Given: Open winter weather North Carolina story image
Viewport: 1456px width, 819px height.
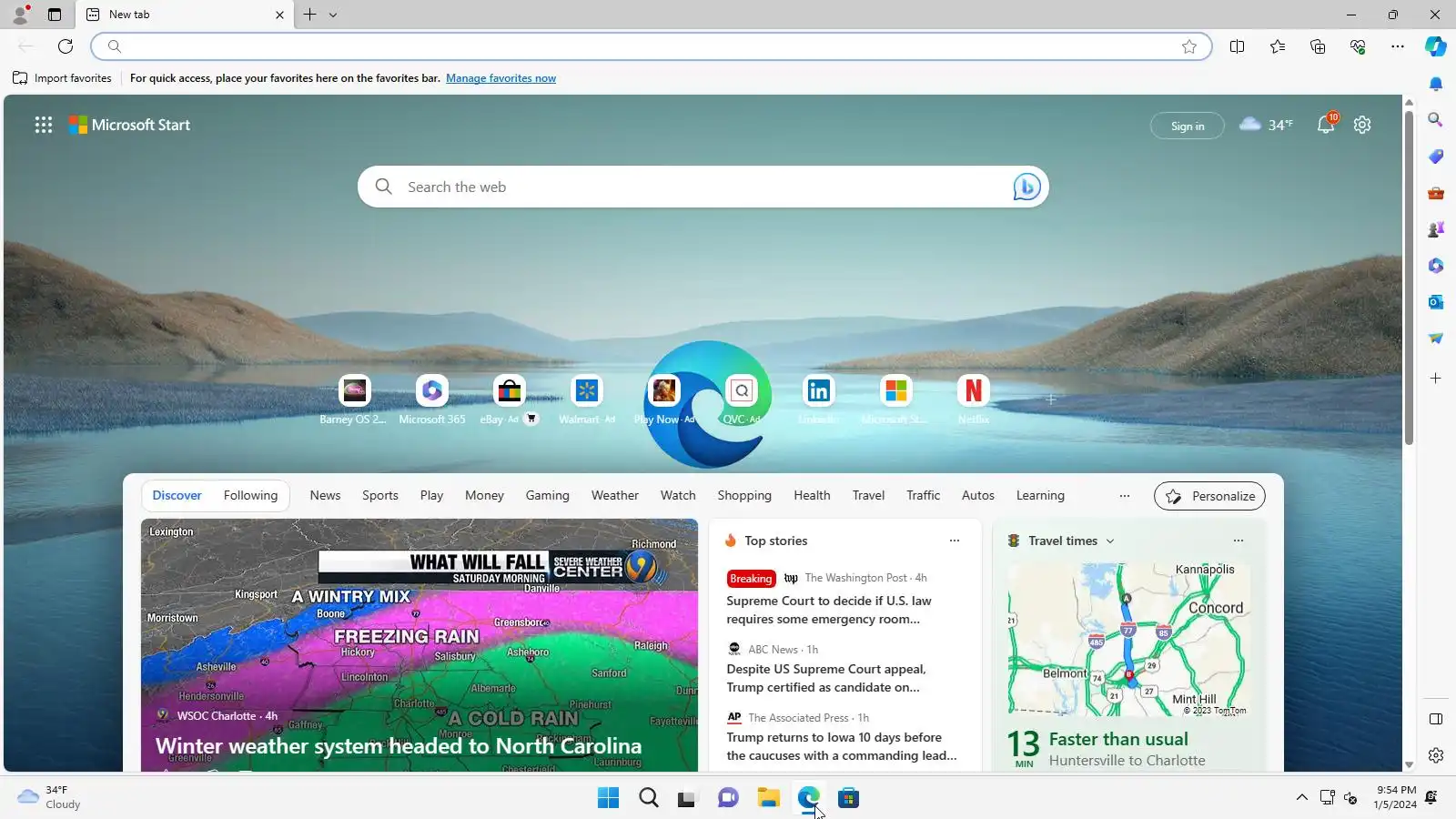Looking at the screenshot, I should point(420,645).
